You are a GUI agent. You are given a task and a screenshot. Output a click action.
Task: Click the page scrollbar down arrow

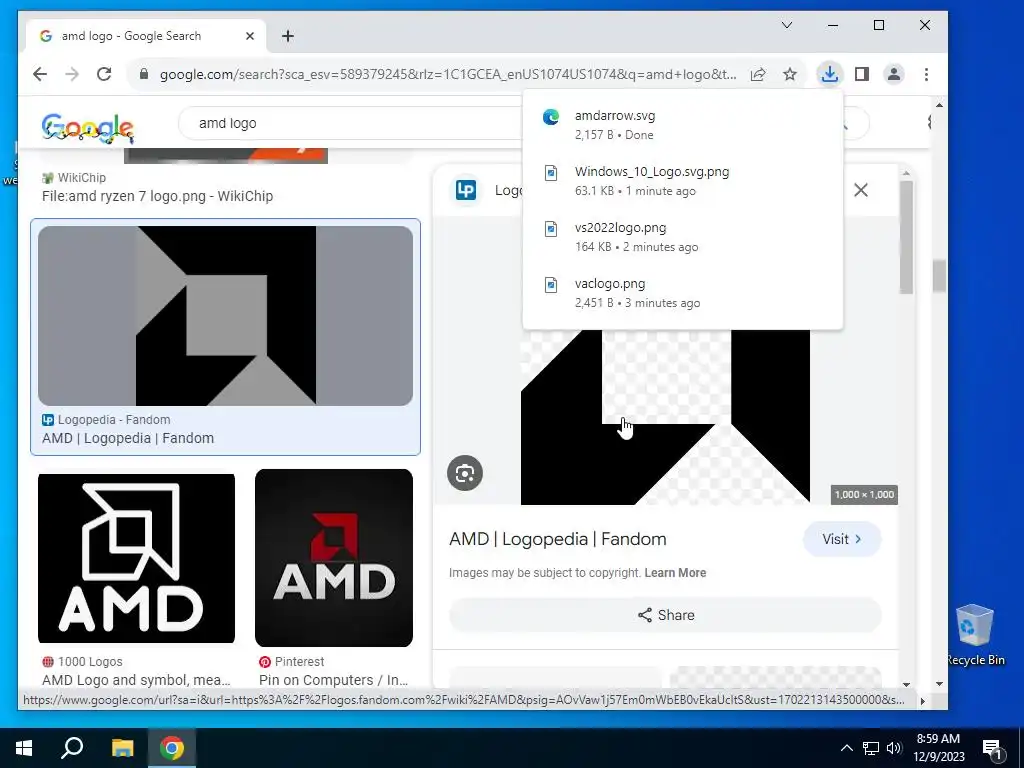(939, 684)
